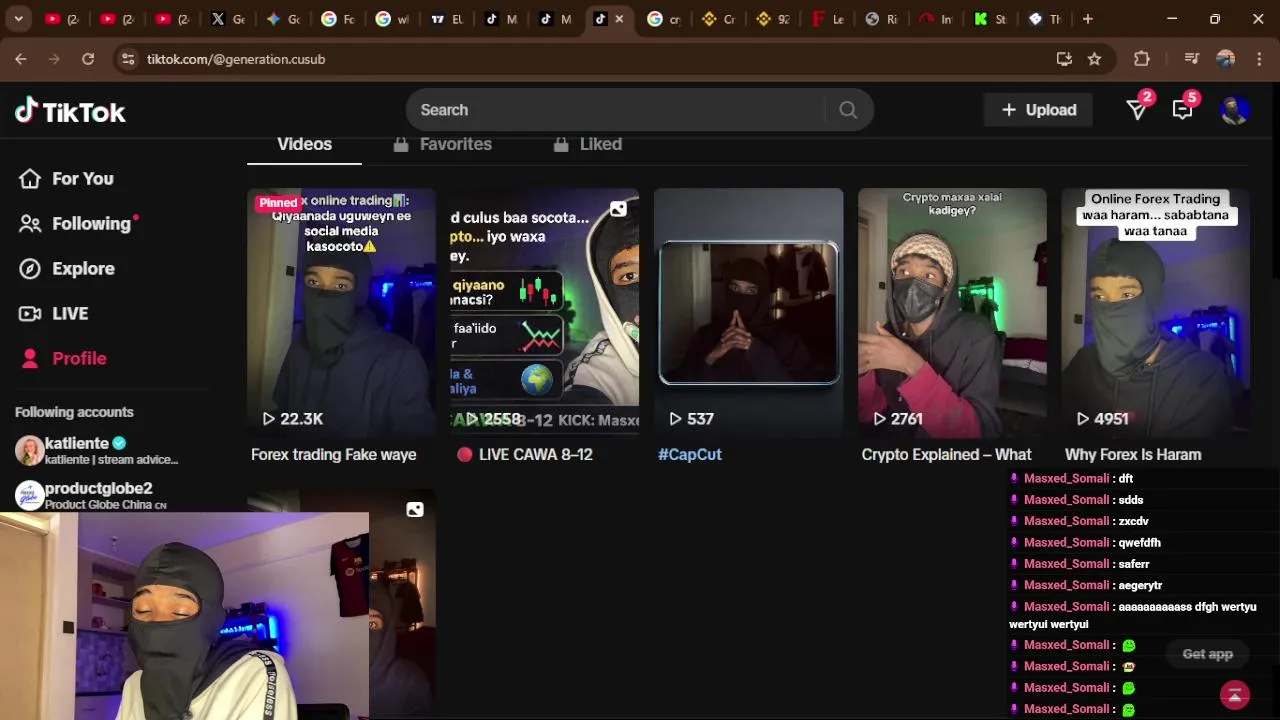
Task: Open the Crypto Explained – What title
Action: click(946, 455)
